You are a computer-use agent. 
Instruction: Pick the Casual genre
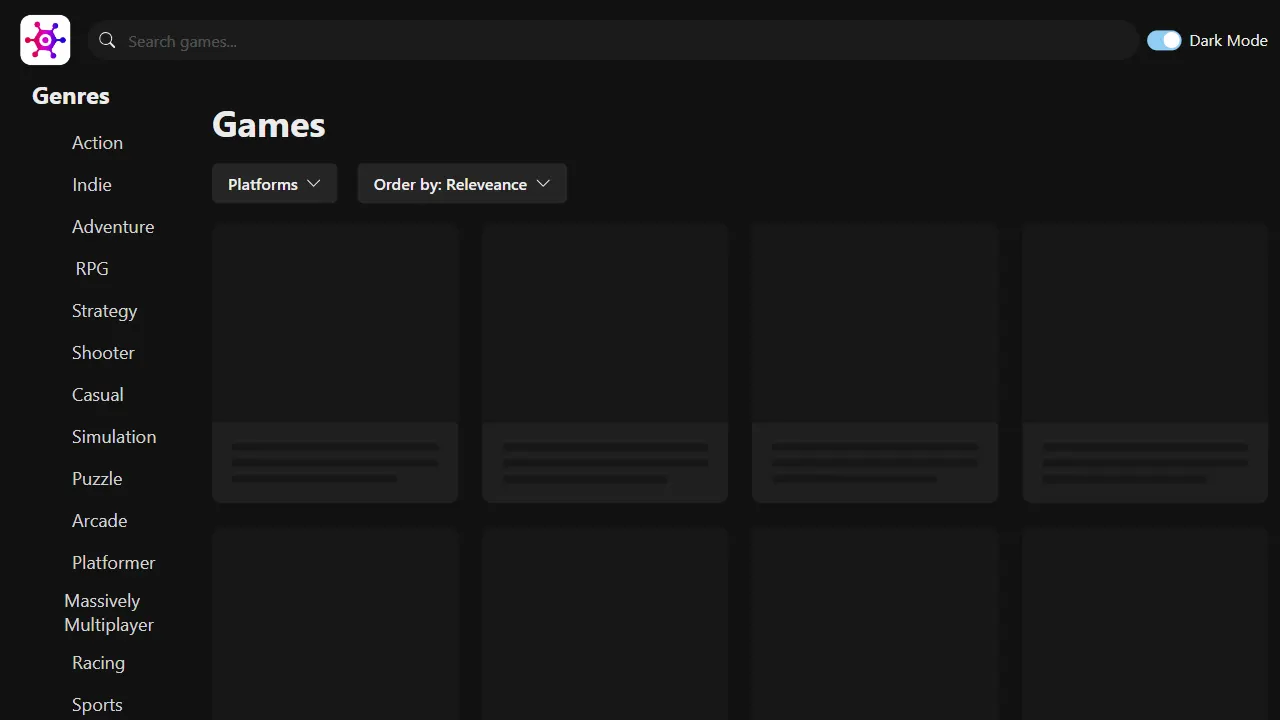click(98, 395)
